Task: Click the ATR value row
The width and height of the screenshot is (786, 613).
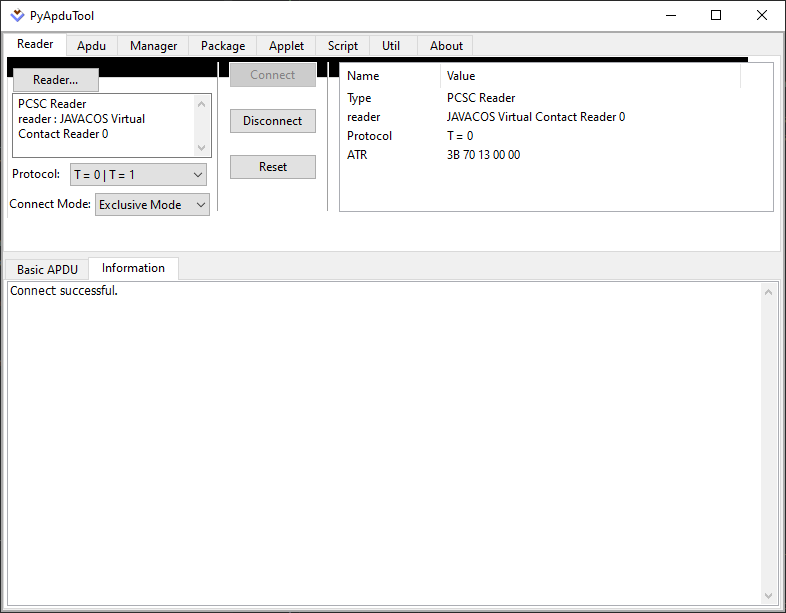Action: point(483,155)
